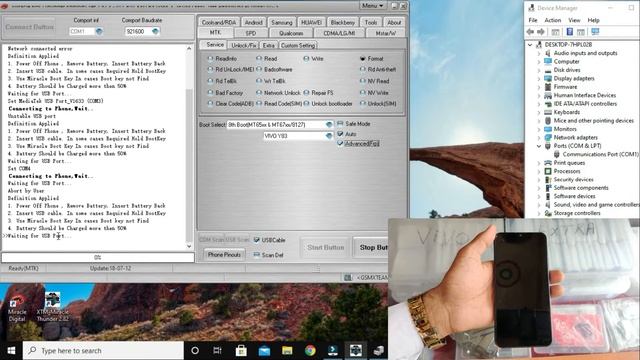Image resolution: width=640 pixels, height=360 pixels.
Task: Click Windows Start button
Action: coord(11,351)
